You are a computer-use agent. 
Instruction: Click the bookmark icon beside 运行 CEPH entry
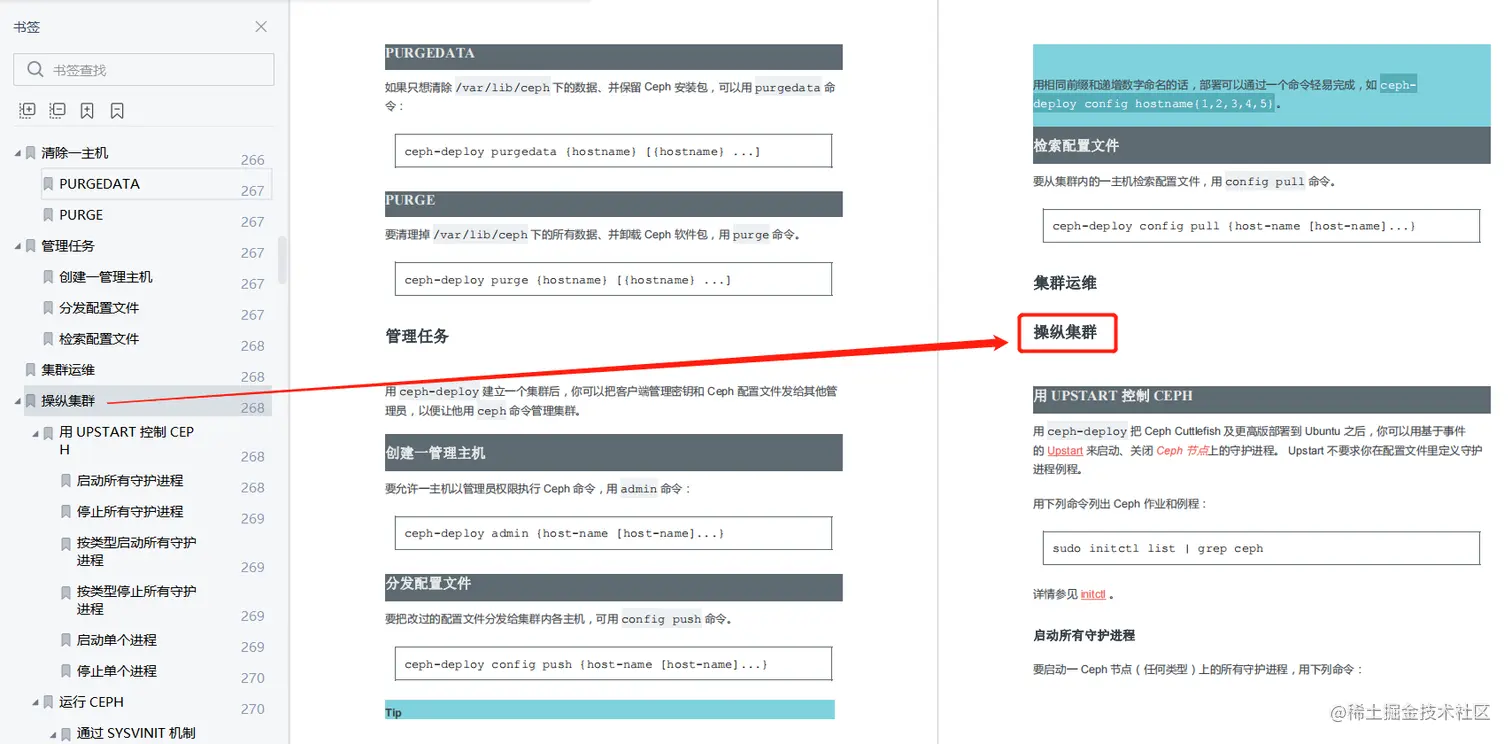coord(49,701)
